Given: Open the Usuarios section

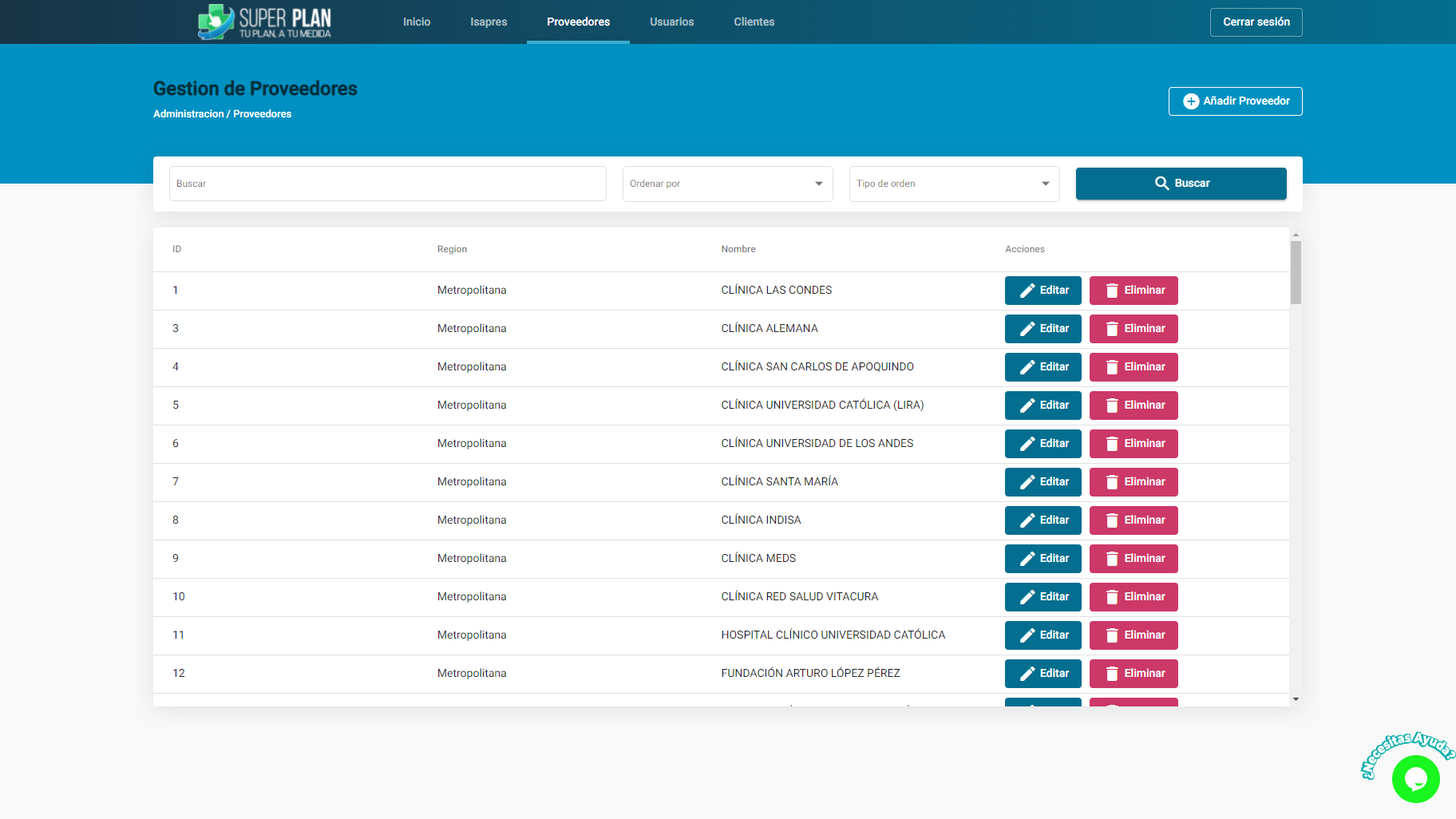Looking at the screenshot, I should tap(671, 22).
